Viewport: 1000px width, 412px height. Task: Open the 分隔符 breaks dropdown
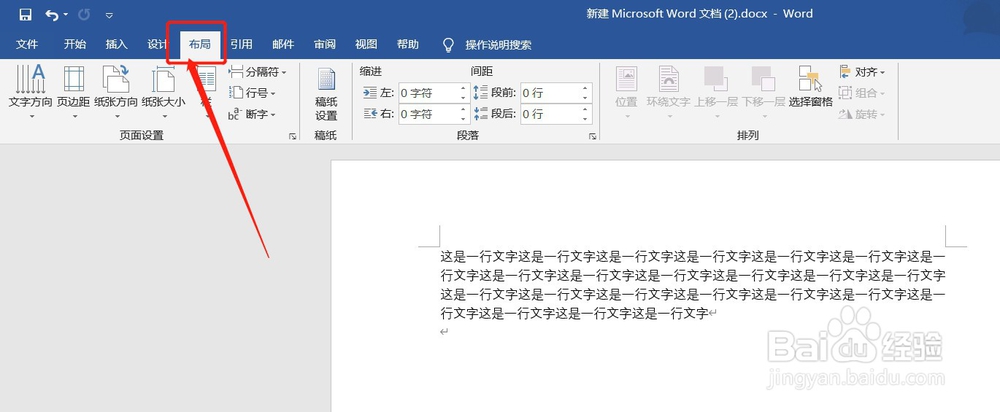click(258, 72)
